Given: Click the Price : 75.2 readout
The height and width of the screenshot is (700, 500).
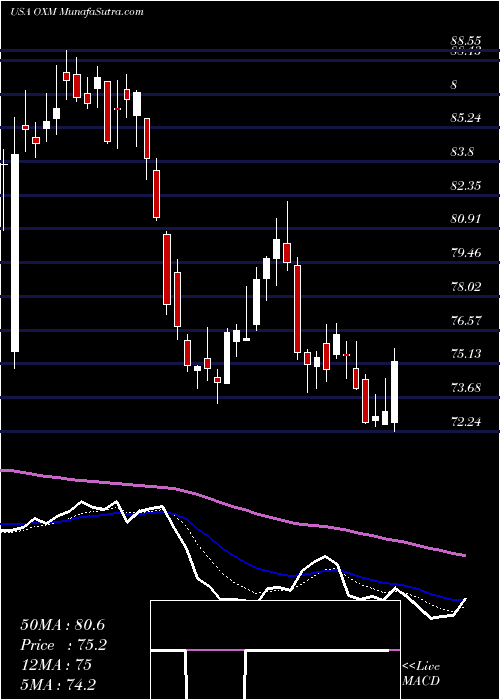Looking at the screenshot, I should 64,645.
